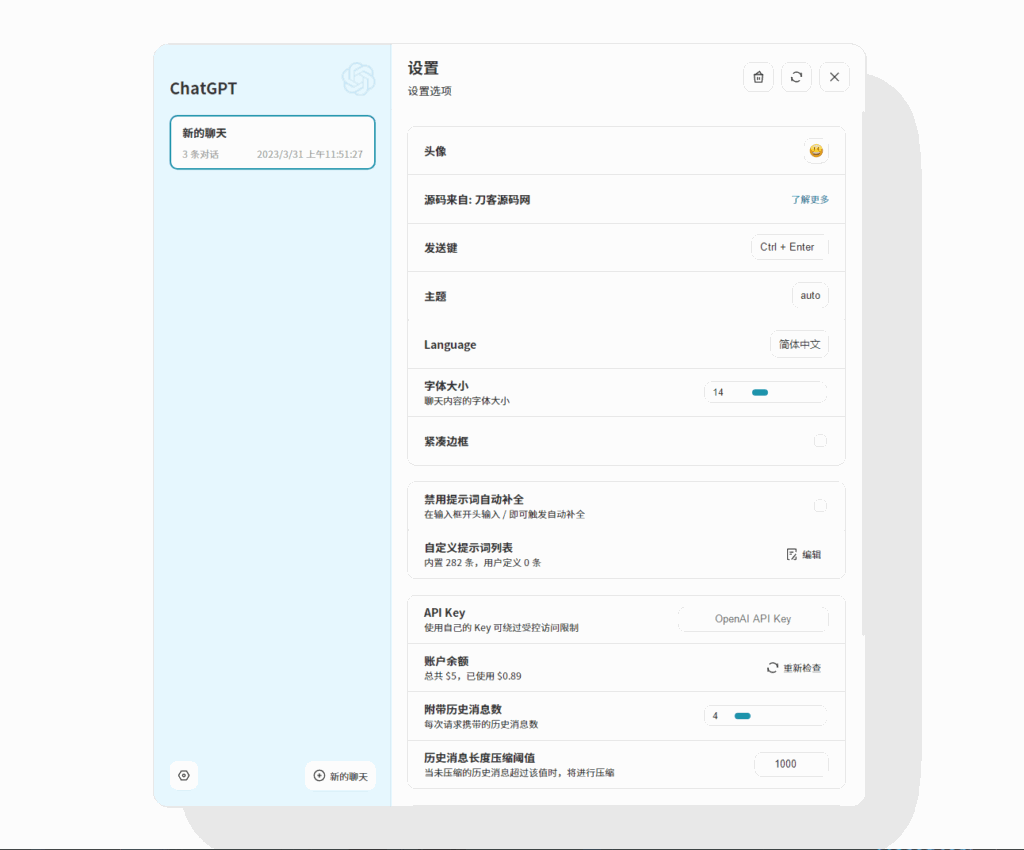Adjust the 字体大小 slider
This screenshot has height=850, width=1024.
(x=762, y=392)
